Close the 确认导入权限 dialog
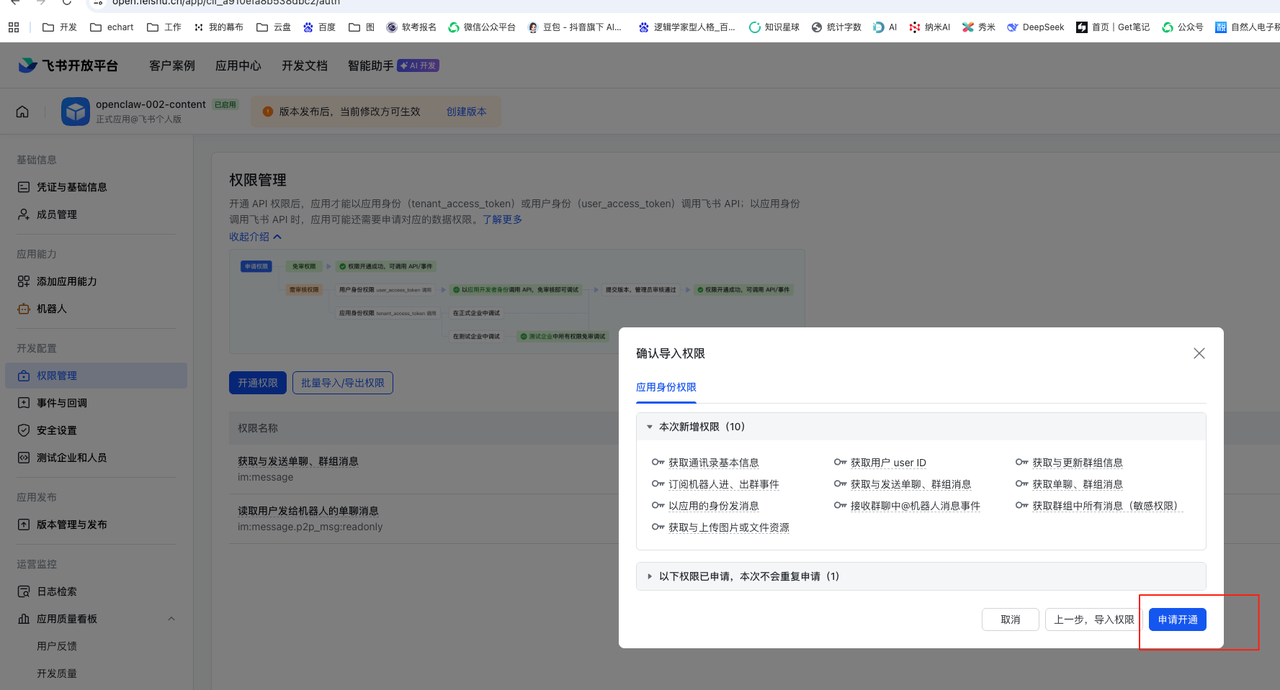 pos(1199,353)
